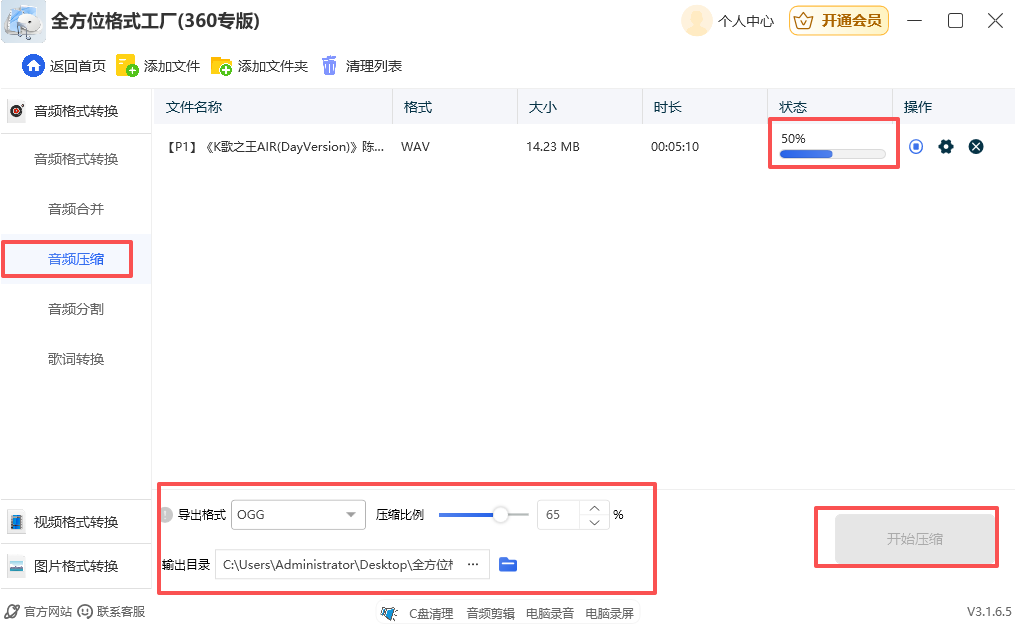The image size is (1018, 633).
Task: Open settings gear for the WAV file
Action: 946,147
